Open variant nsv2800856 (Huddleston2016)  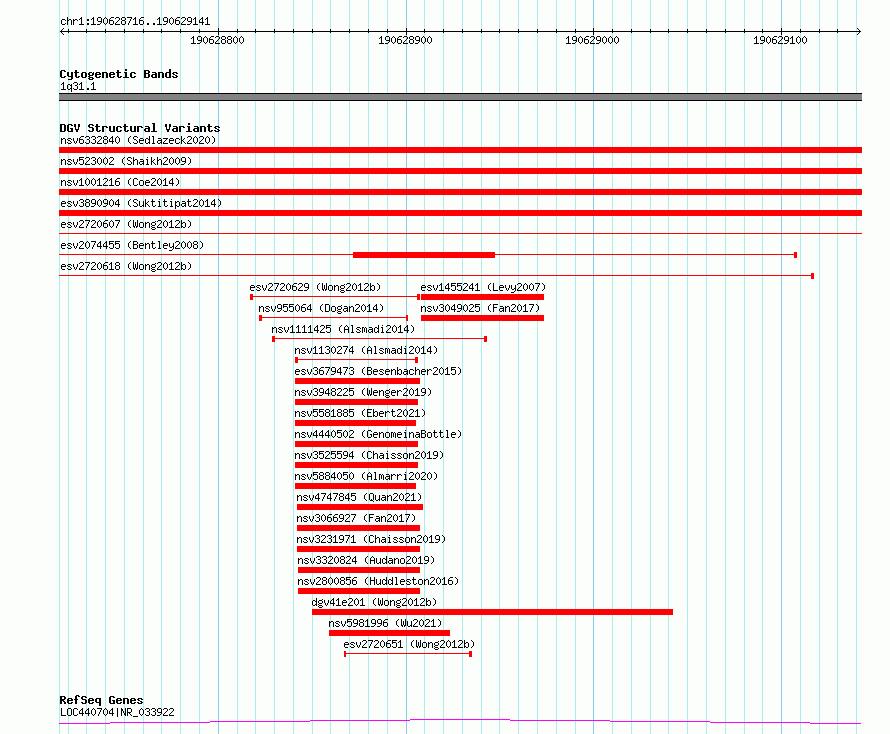click(378, 581)
